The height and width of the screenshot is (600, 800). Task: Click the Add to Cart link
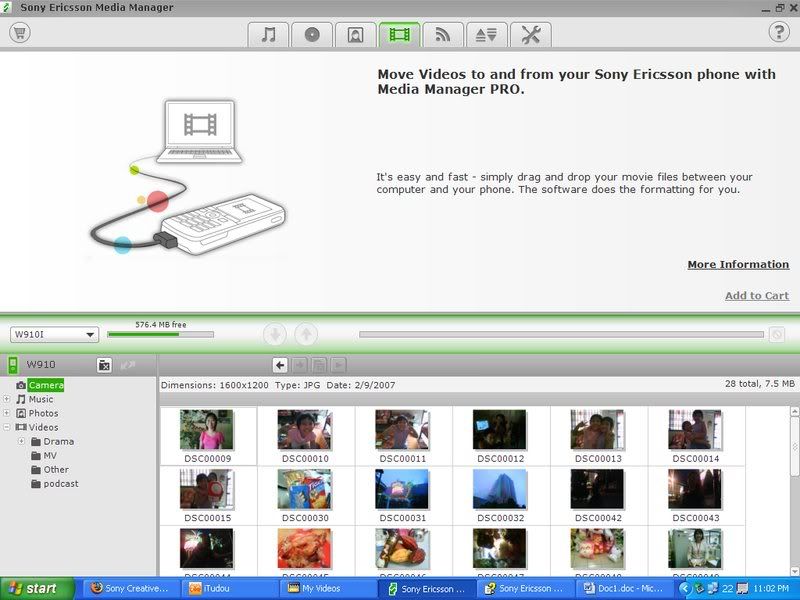click(x=756, y=296)
